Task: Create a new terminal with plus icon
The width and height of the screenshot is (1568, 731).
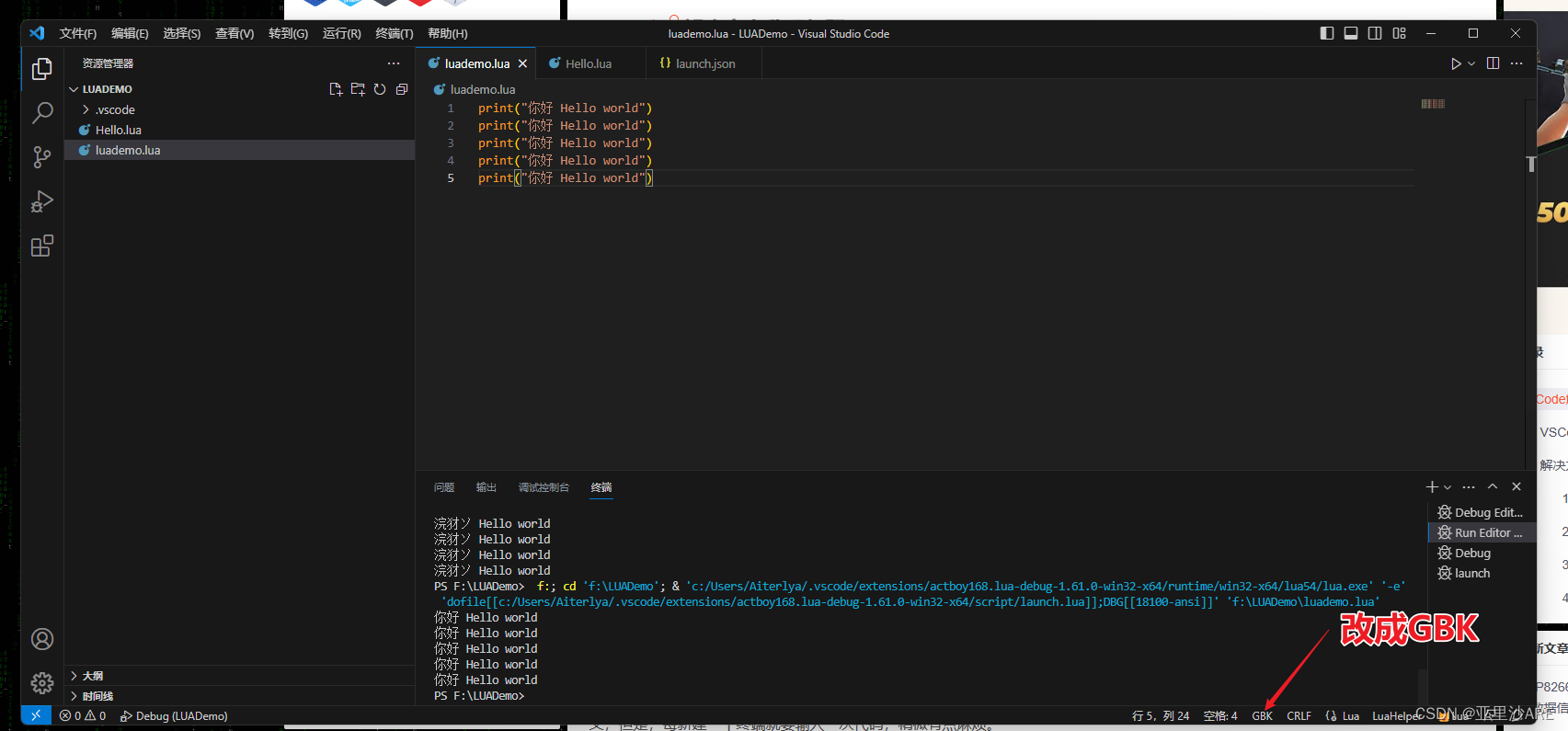Action: click(x=1431, y=486)
